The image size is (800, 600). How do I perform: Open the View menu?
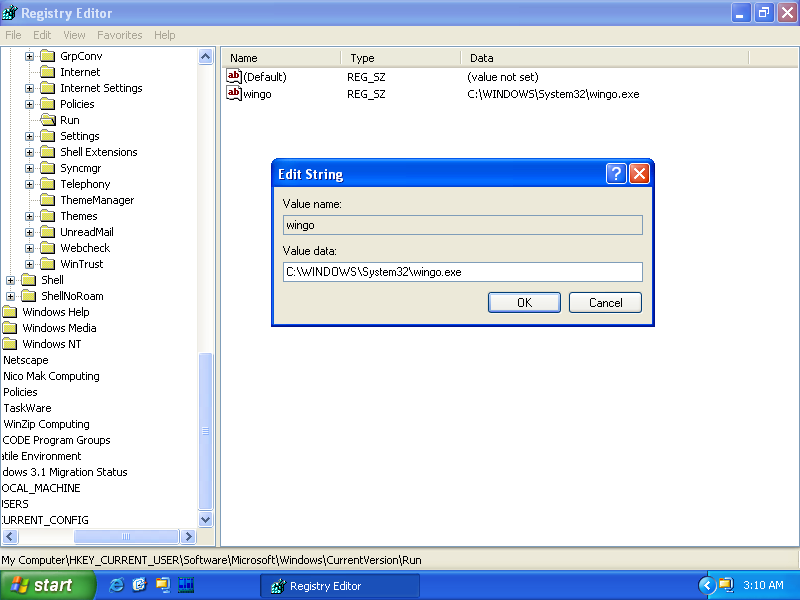(x=74, y=35)
